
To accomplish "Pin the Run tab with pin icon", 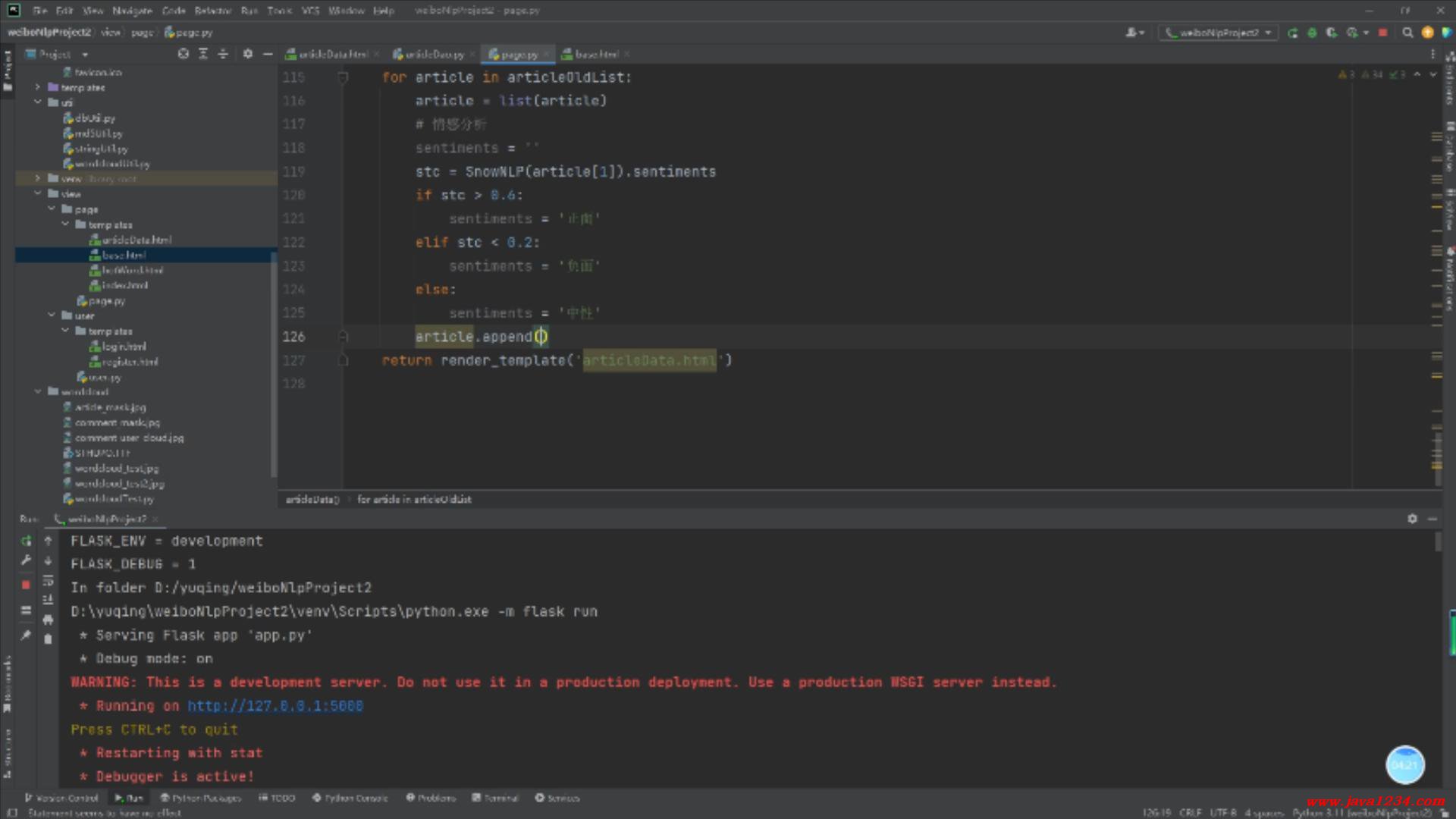I will coord(26,635).
